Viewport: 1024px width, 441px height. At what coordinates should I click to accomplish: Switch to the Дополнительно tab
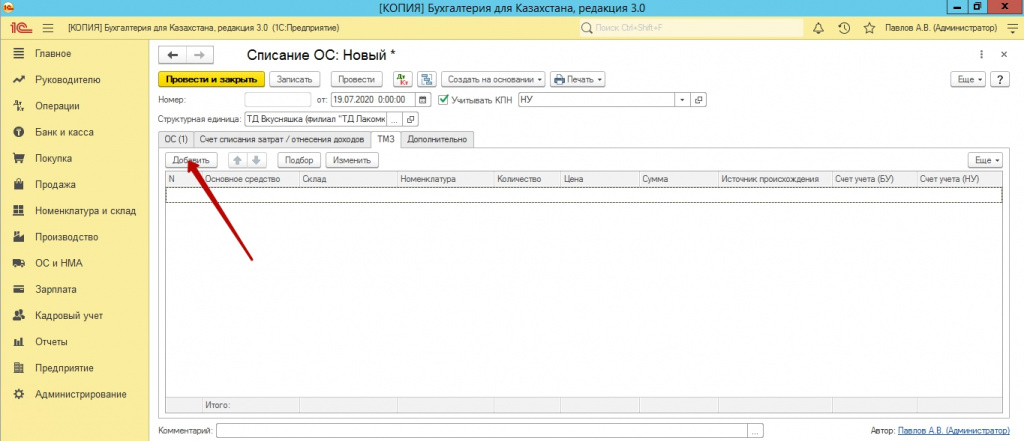[x=438, y=139]
